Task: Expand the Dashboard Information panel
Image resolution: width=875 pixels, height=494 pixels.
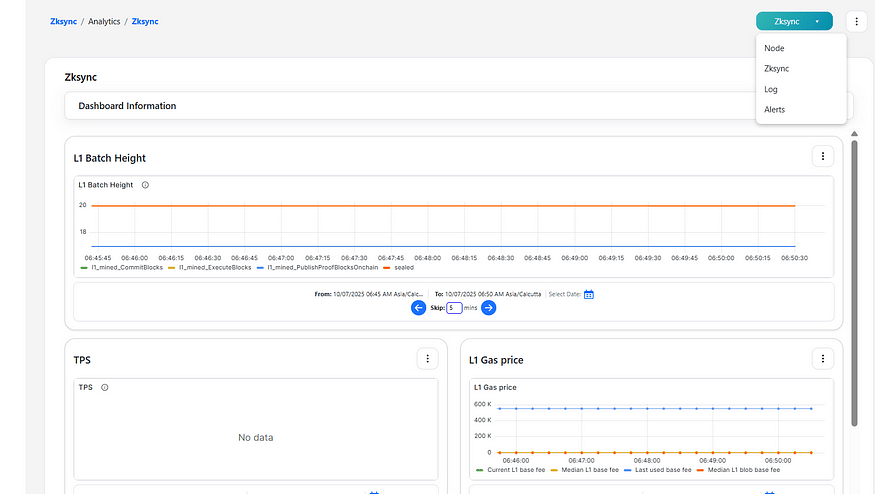Action: click(459, 105)
